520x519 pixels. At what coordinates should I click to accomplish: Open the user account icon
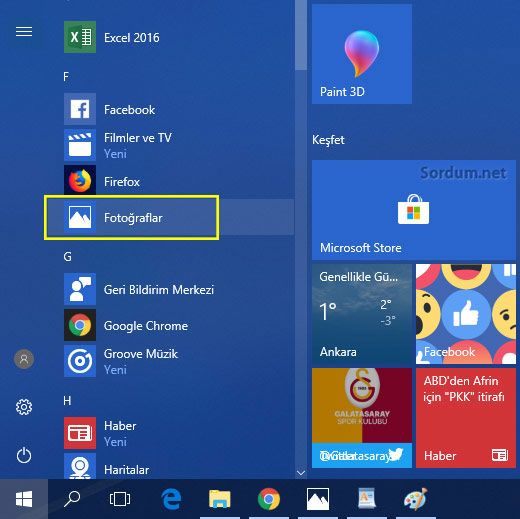point(24,359)
